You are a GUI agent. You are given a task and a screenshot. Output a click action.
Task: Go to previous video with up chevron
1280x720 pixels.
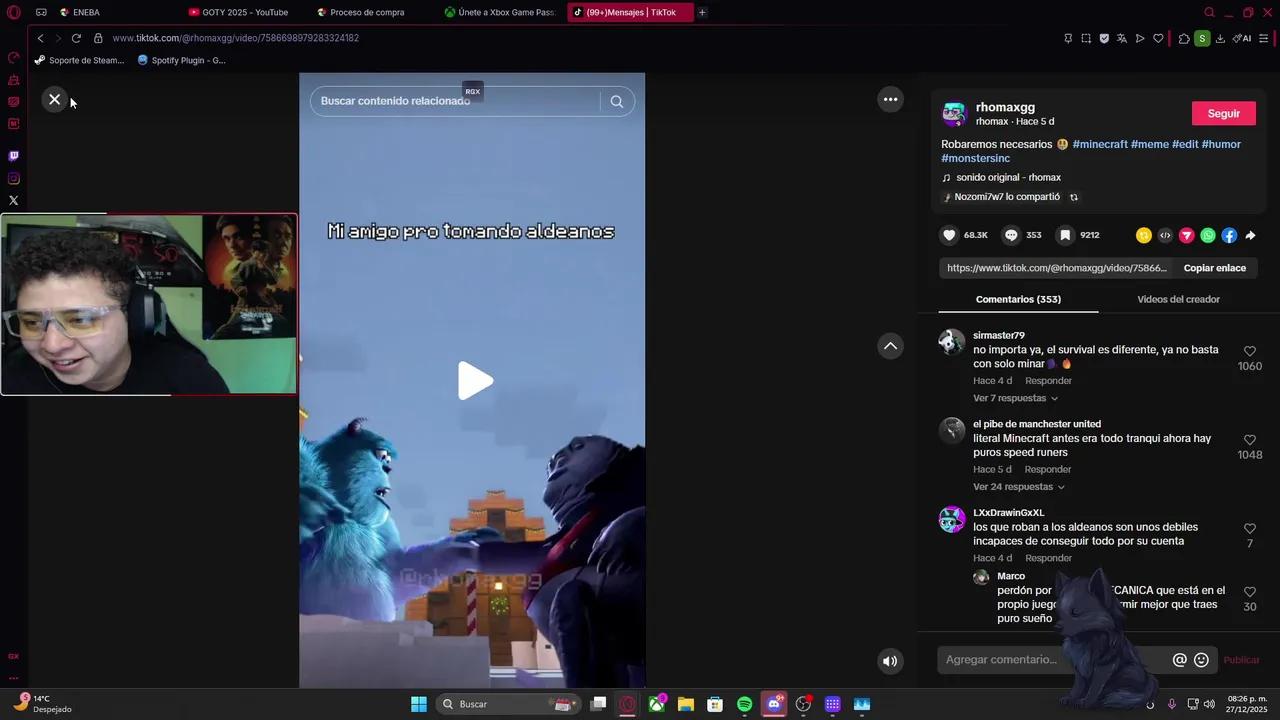coord(890,346)
